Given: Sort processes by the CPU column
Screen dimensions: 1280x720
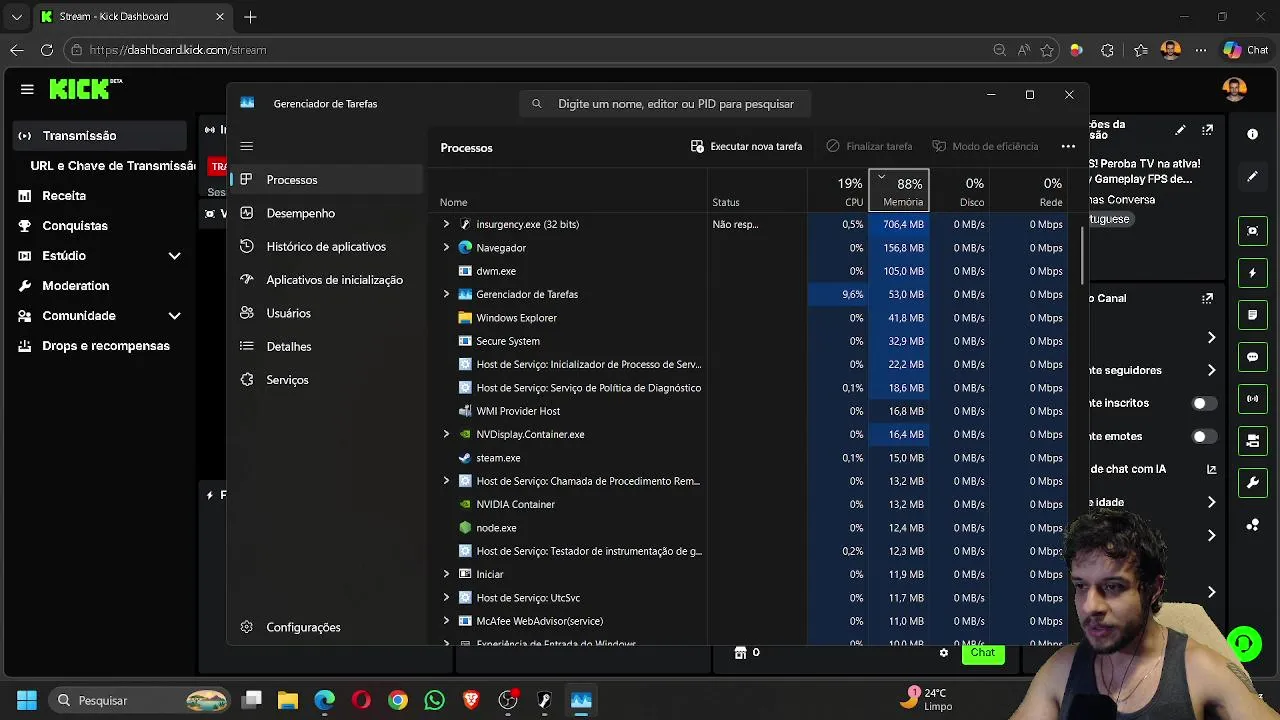Looking at the screenshot, I should [x=838, y=191].
